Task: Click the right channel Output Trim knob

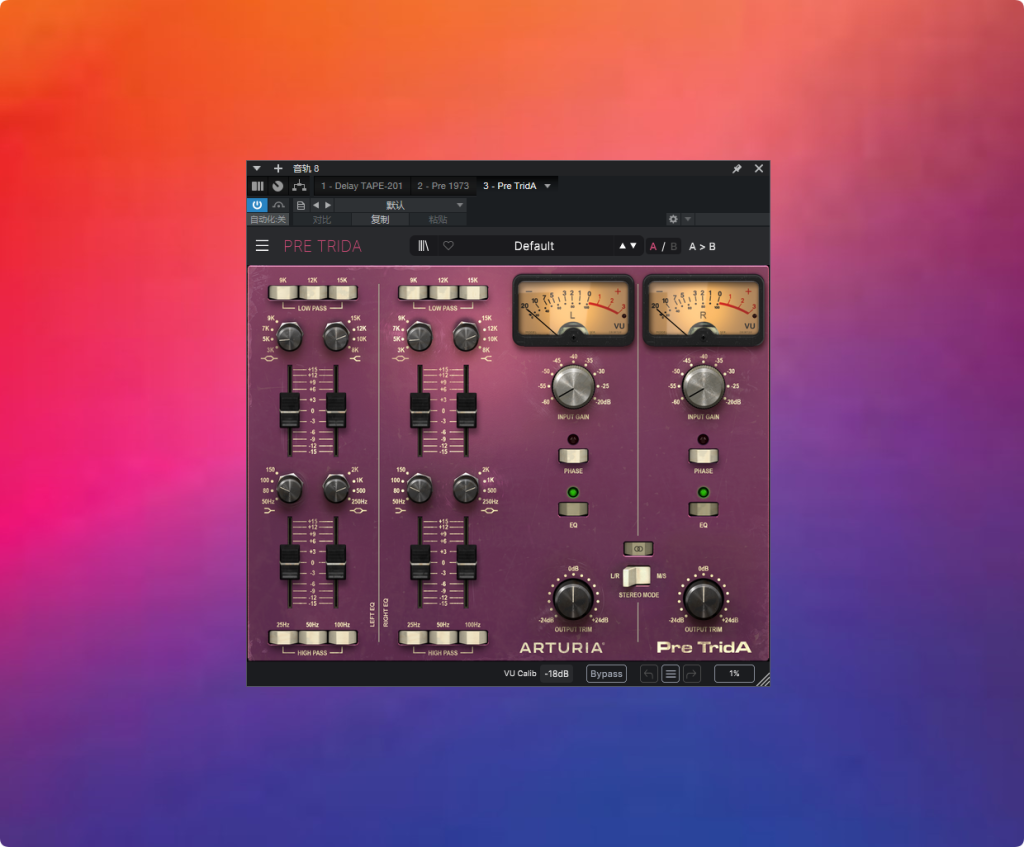Action: point(703,598)
